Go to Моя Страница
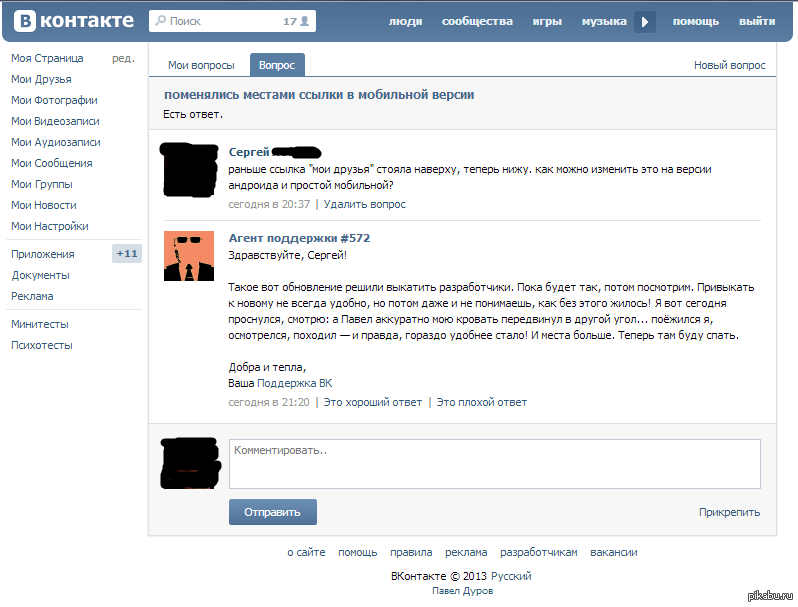This screenshot has width=798, height=607. (x=47, y=58)
